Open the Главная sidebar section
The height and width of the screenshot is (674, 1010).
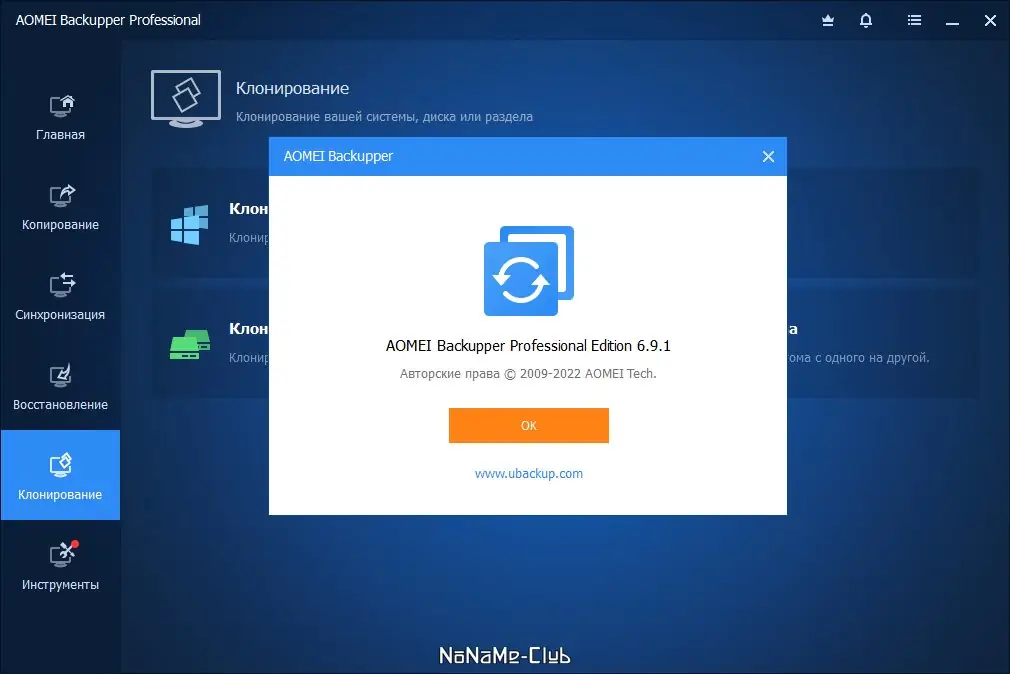pos(61,118)
